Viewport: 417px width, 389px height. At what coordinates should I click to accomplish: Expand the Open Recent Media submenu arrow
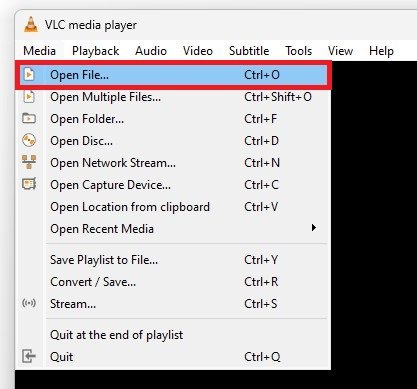tap(313, 228)
